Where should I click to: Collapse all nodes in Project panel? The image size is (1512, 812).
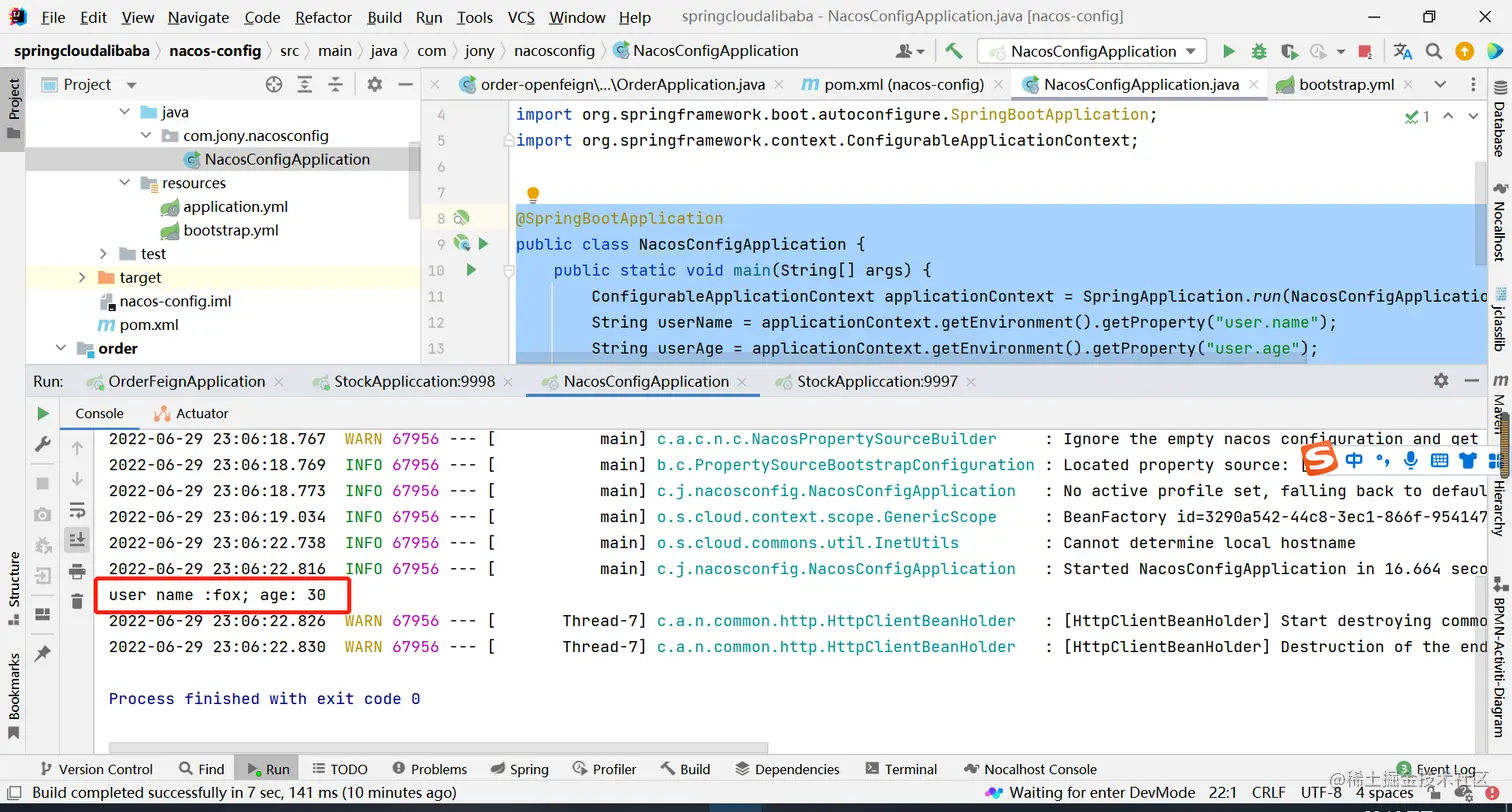336,85
